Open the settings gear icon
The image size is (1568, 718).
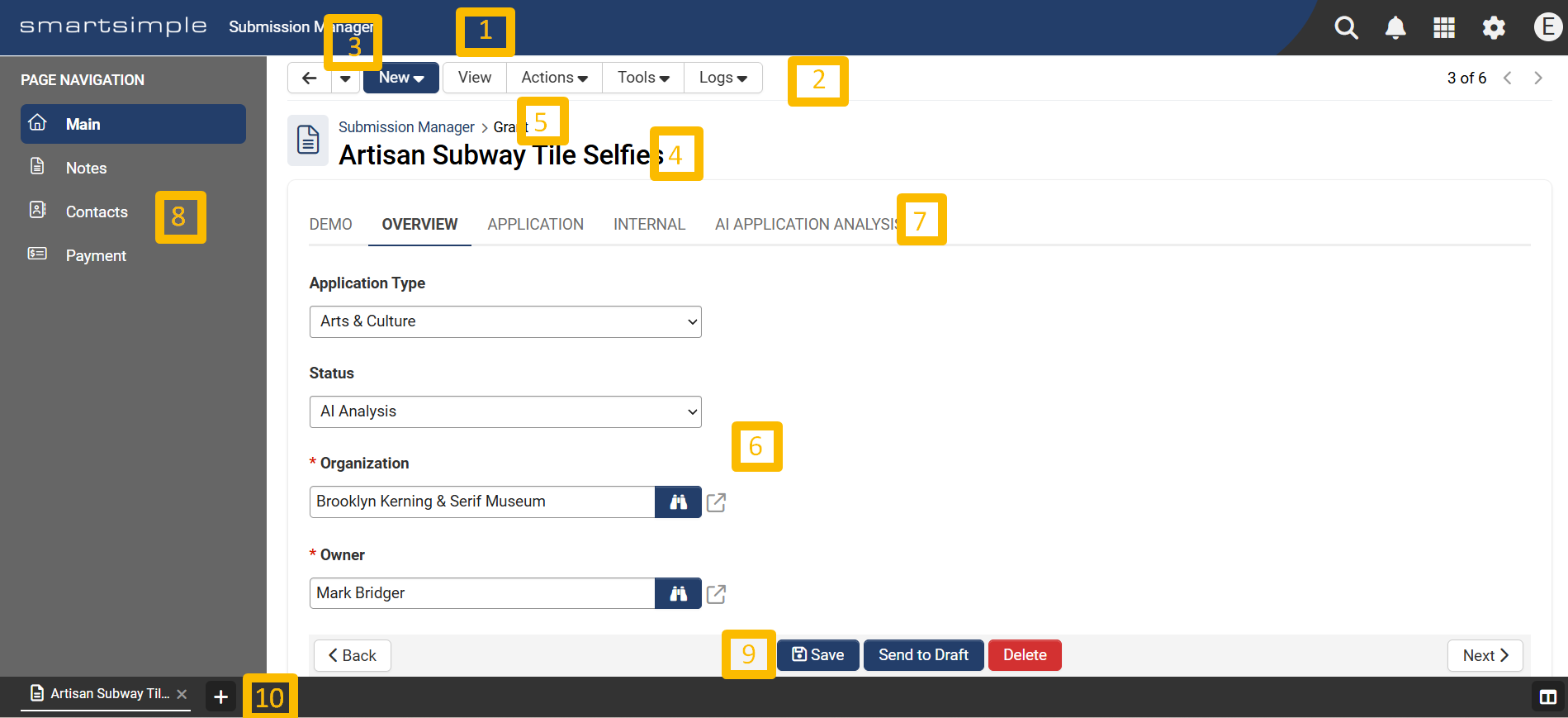click(x=1494, y=28)
